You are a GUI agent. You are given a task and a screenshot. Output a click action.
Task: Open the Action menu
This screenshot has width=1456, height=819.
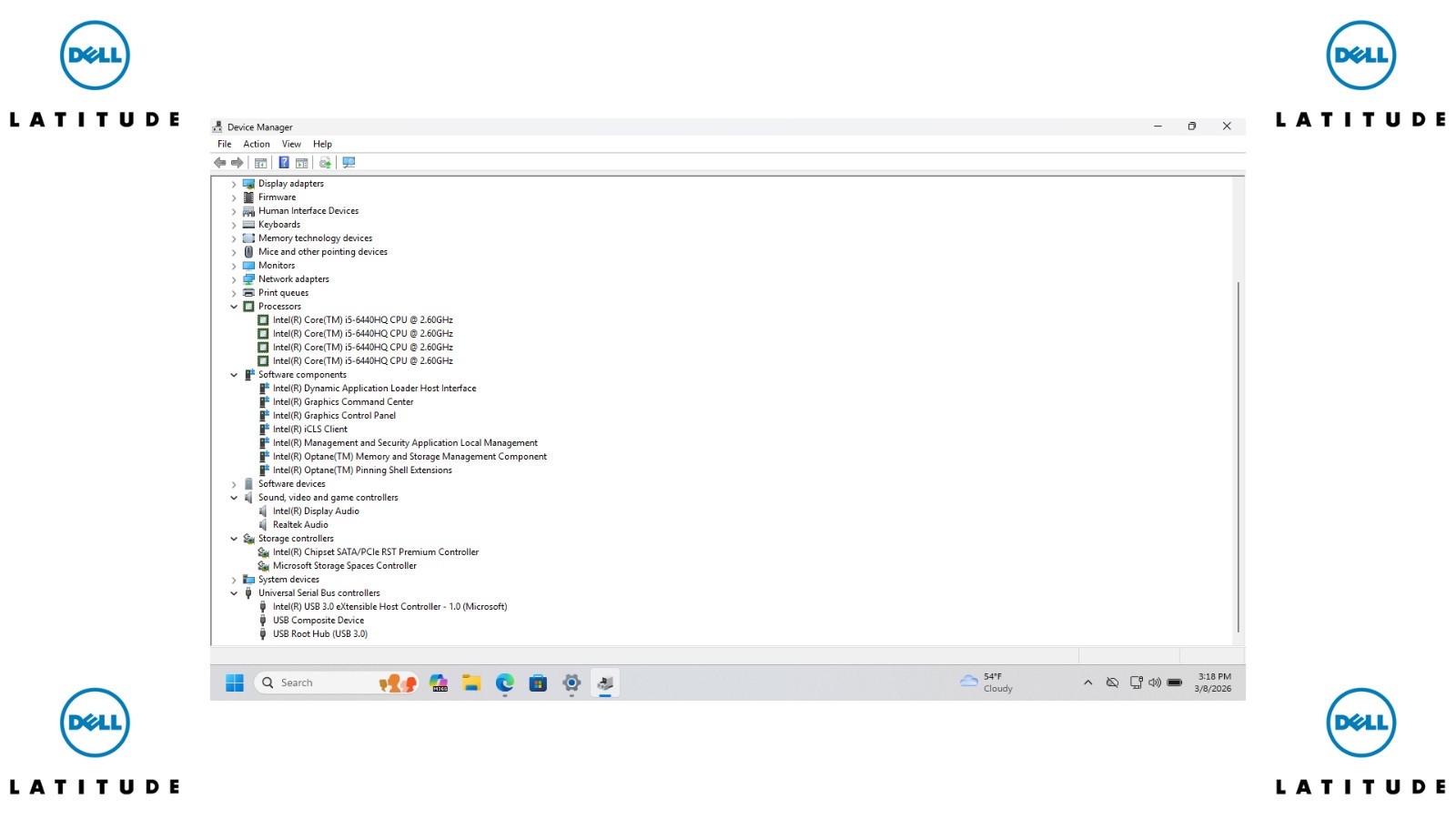257,144
